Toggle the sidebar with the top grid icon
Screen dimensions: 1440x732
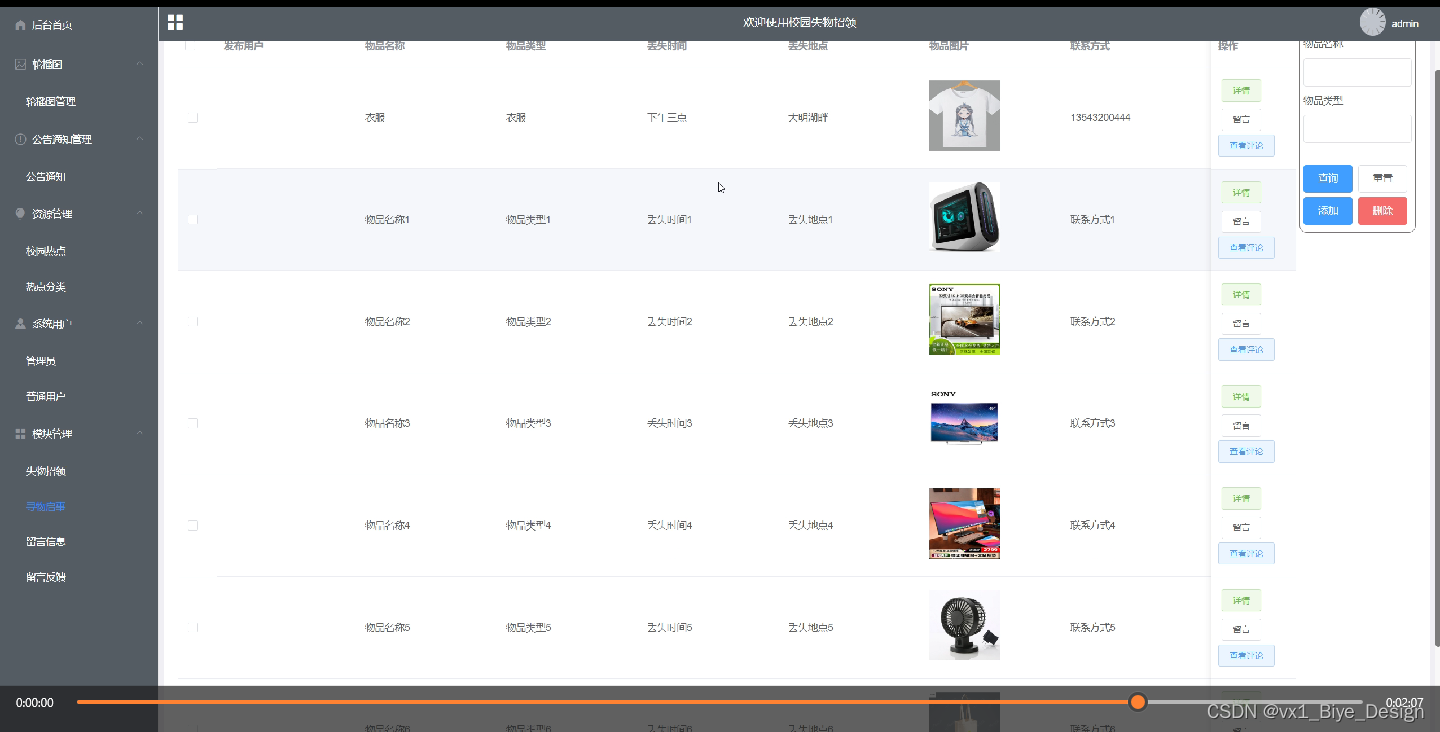(x=175, y=22)
